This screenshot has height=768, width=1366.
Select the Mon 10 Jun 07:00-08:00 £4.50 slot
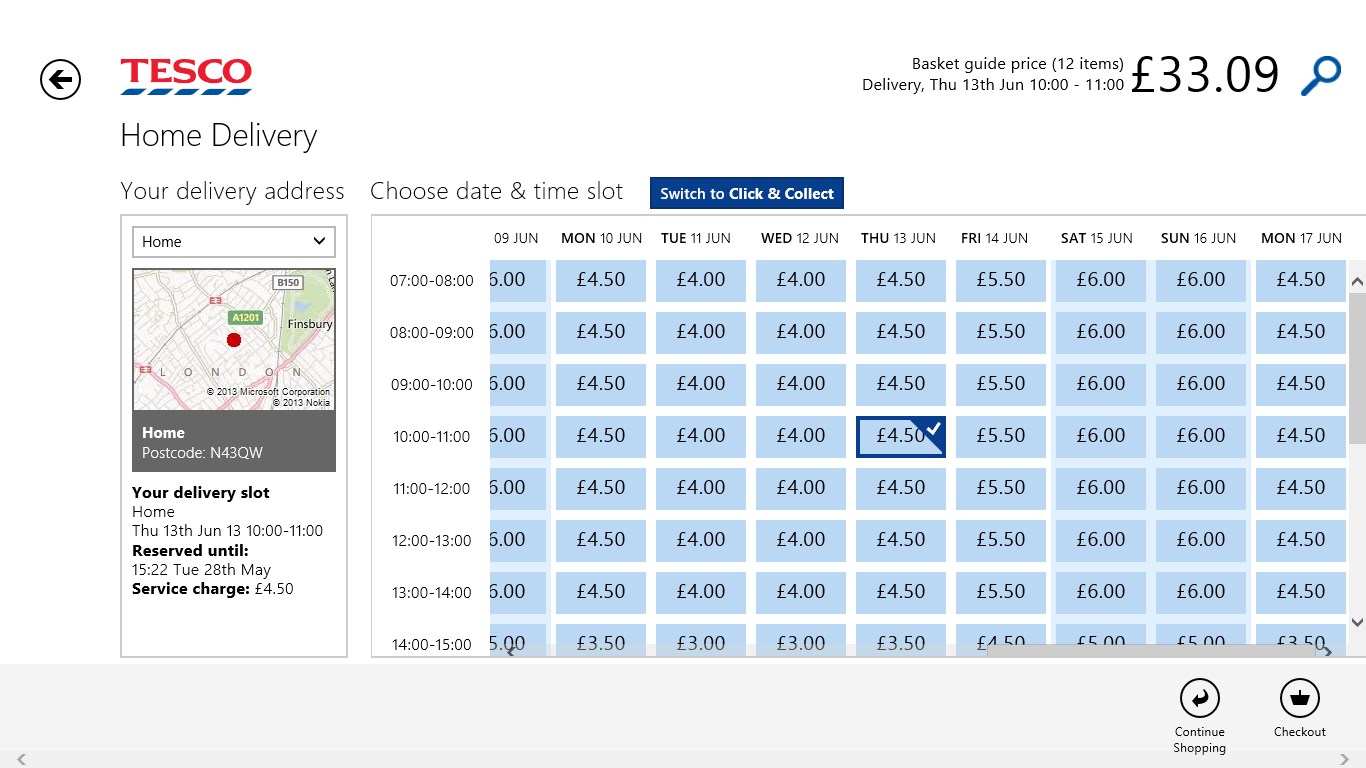click(x=600, y=279)
